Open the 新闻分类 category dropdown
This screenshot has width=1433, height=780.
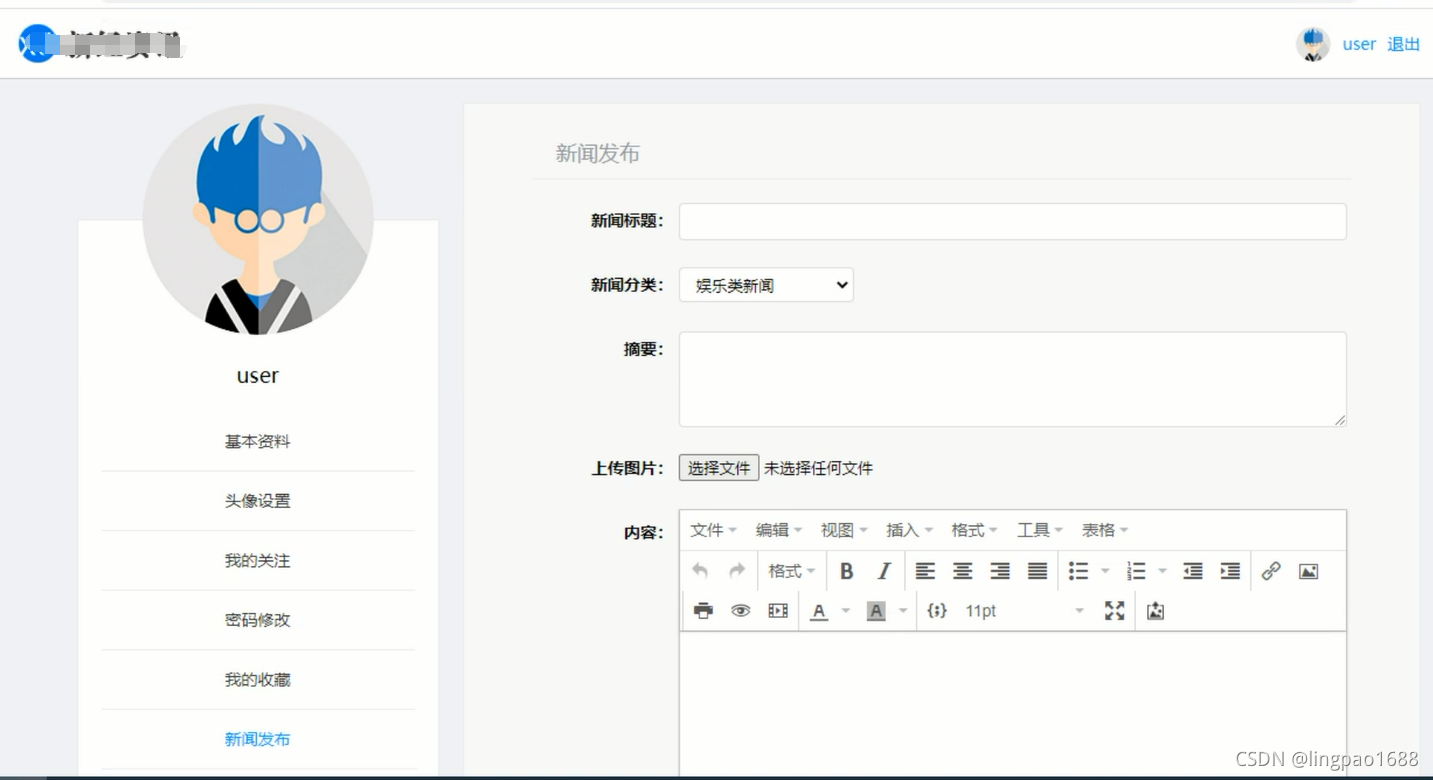766,285
